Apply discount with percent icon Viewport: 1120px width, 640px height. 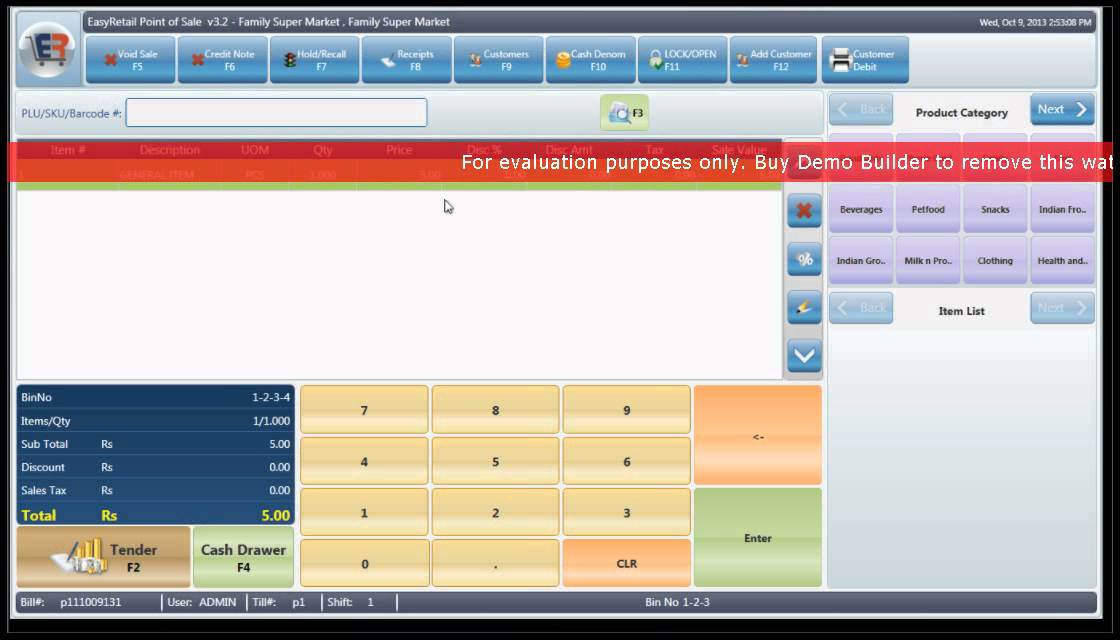tap(804, 259)
